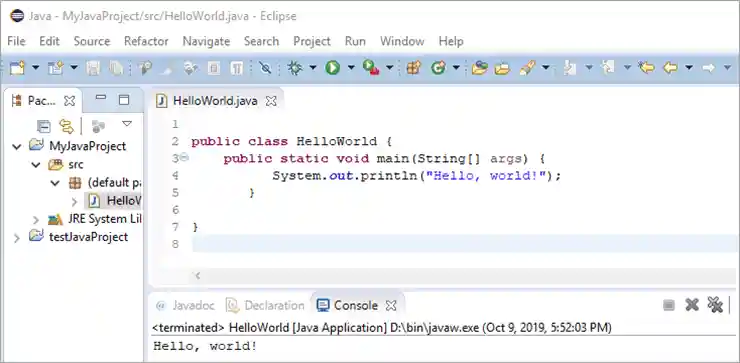Click the Previous Annotation toolbar icon

(x=607, y=68)
